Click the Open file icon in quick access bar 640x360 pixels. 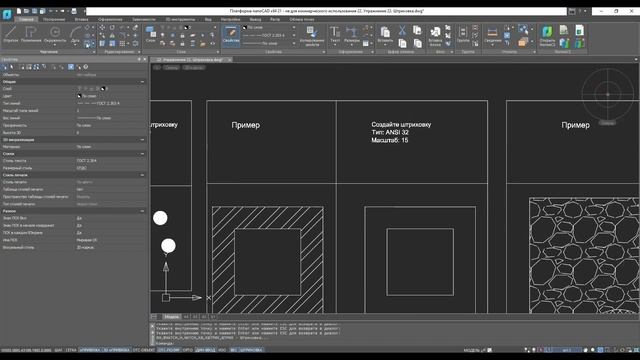click(x=27, y=11)
